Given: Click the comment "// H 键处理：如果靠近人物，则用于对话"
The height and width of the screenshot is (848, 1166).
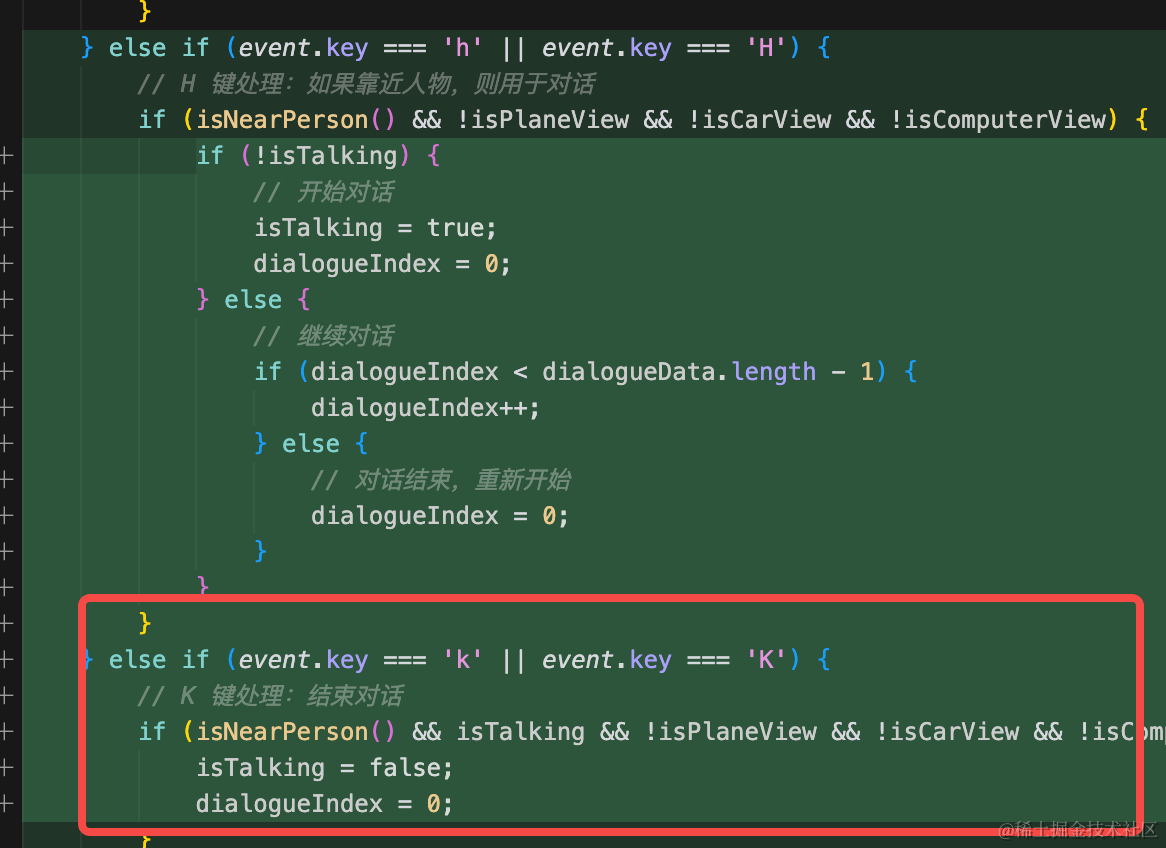Looking at the screenshot, I should 367,83.
